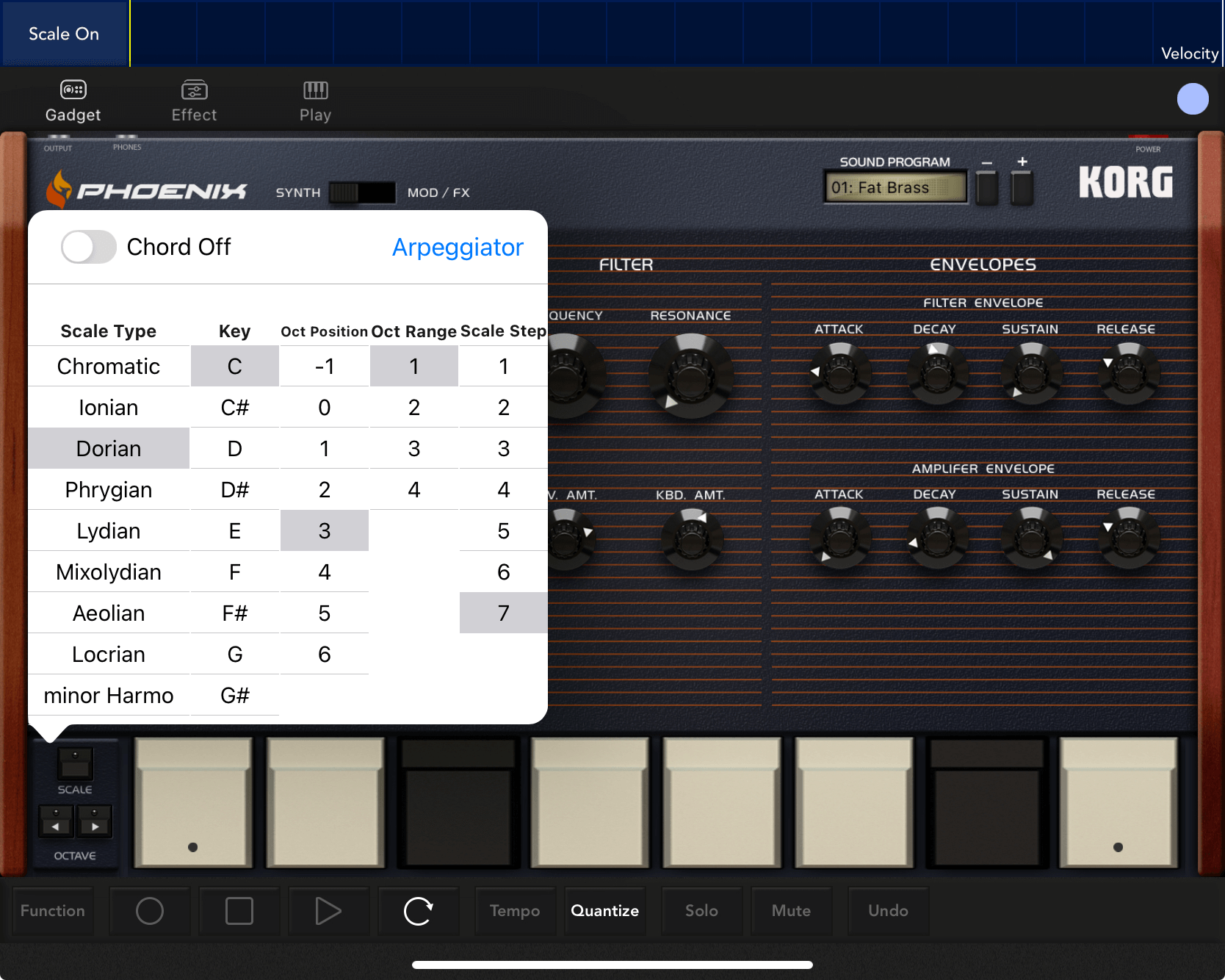
Task: Adjust Filter Envelope Attack knob
Action: click(x=840, y=374)
